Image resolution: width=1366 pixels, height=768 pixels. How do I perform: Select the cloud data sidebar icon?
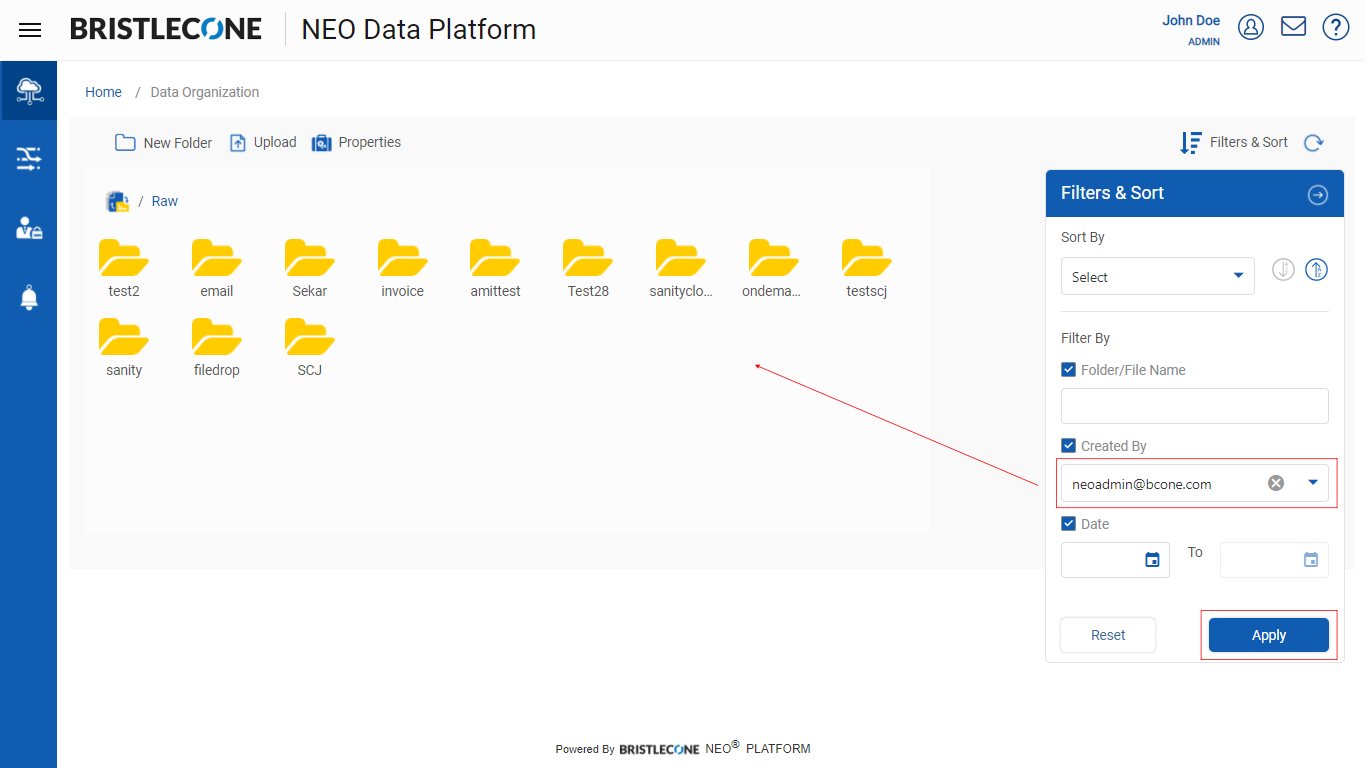coord(29,91)
